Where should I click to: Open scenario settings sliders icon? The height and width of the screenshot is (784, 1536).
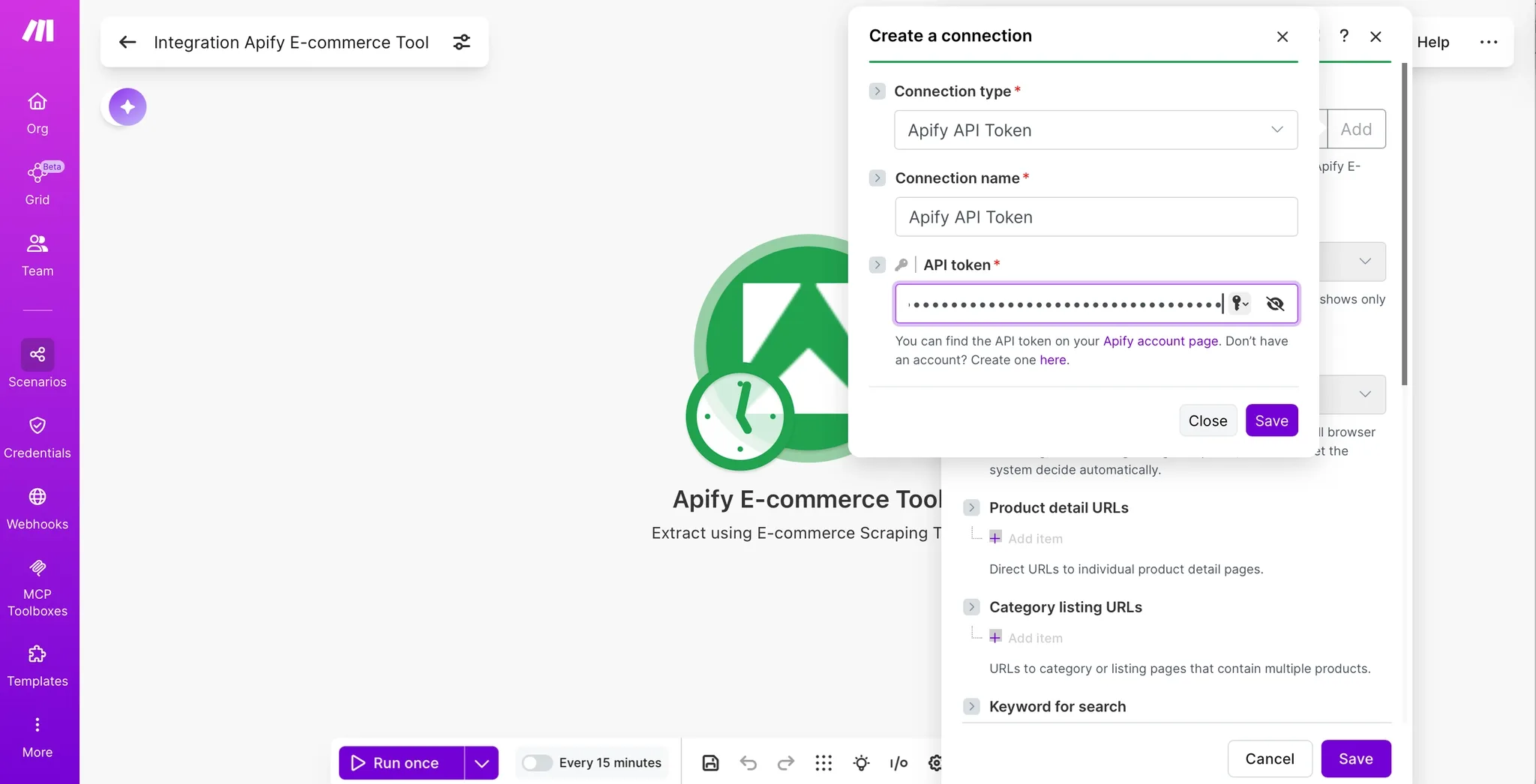[x=462, y=42]
